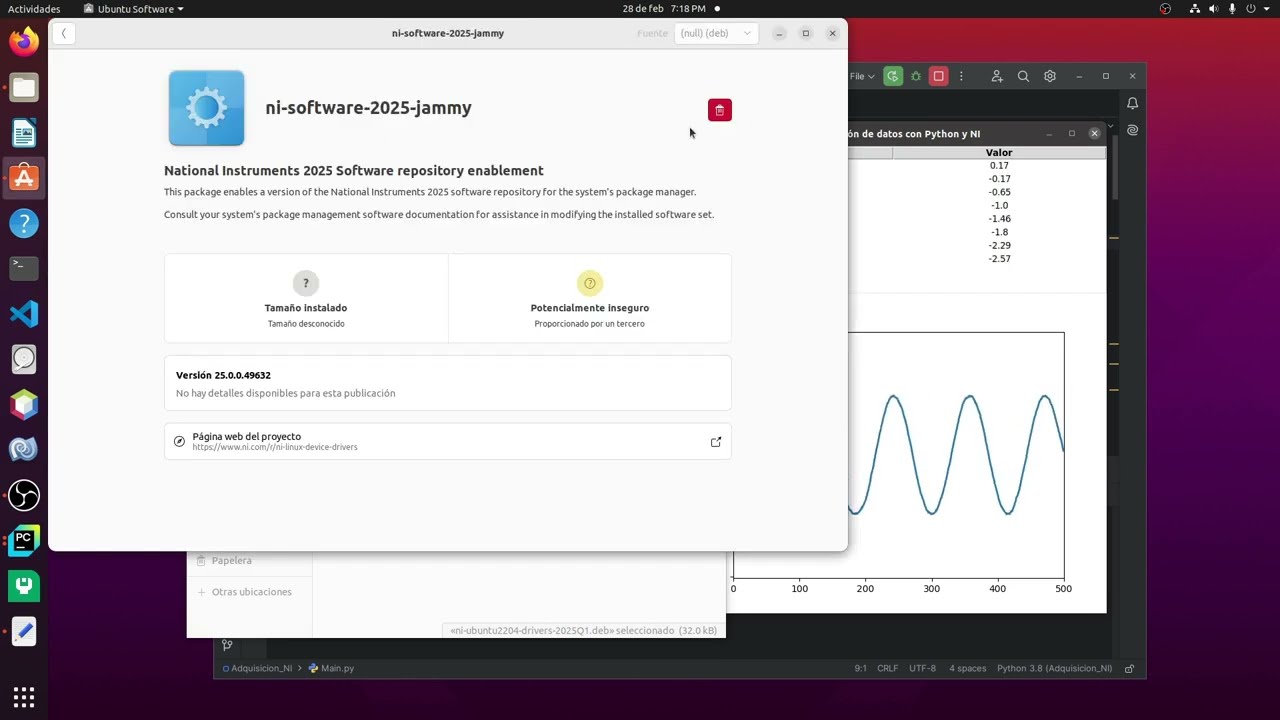Open the 4 spaces indent selector
This screenshot has width=1280, height=720.
(x=967, y=668)
